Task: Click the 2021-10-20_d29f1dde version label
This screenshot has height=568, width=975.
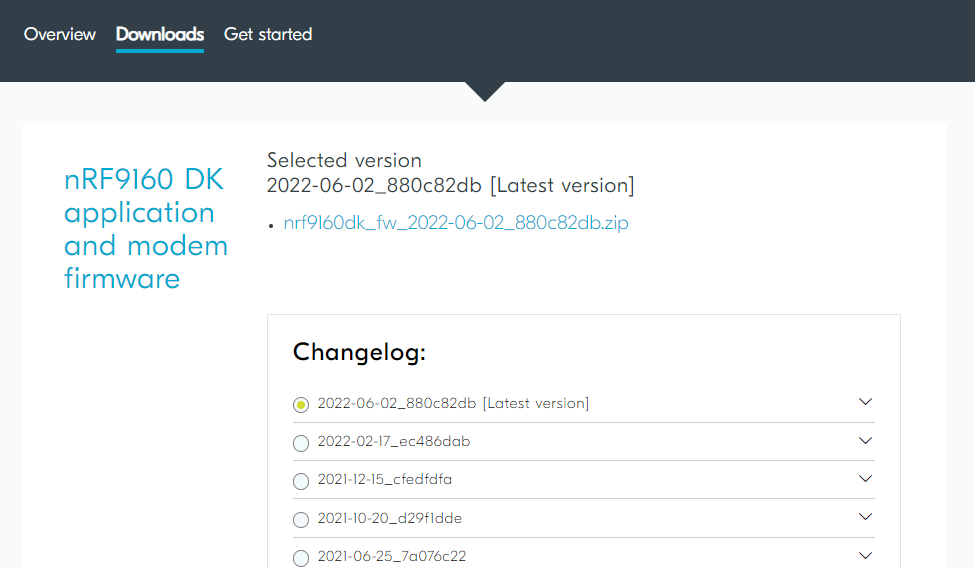Action: click(389, 518)
